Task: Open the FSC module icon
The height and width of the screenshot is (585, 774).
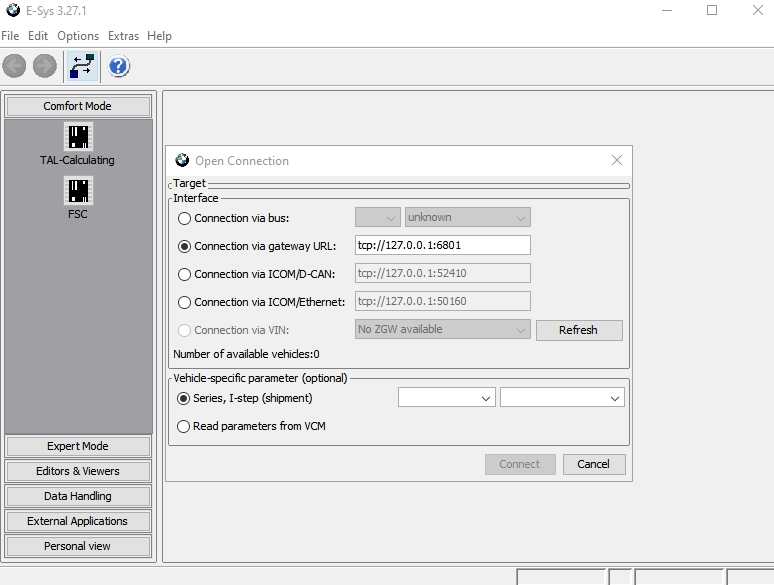Action: [x=78, y=191]
